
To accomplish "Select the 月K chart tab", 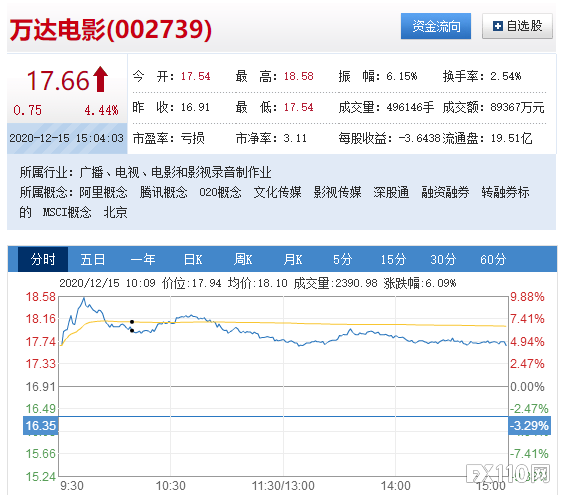I will coord(293,259).
